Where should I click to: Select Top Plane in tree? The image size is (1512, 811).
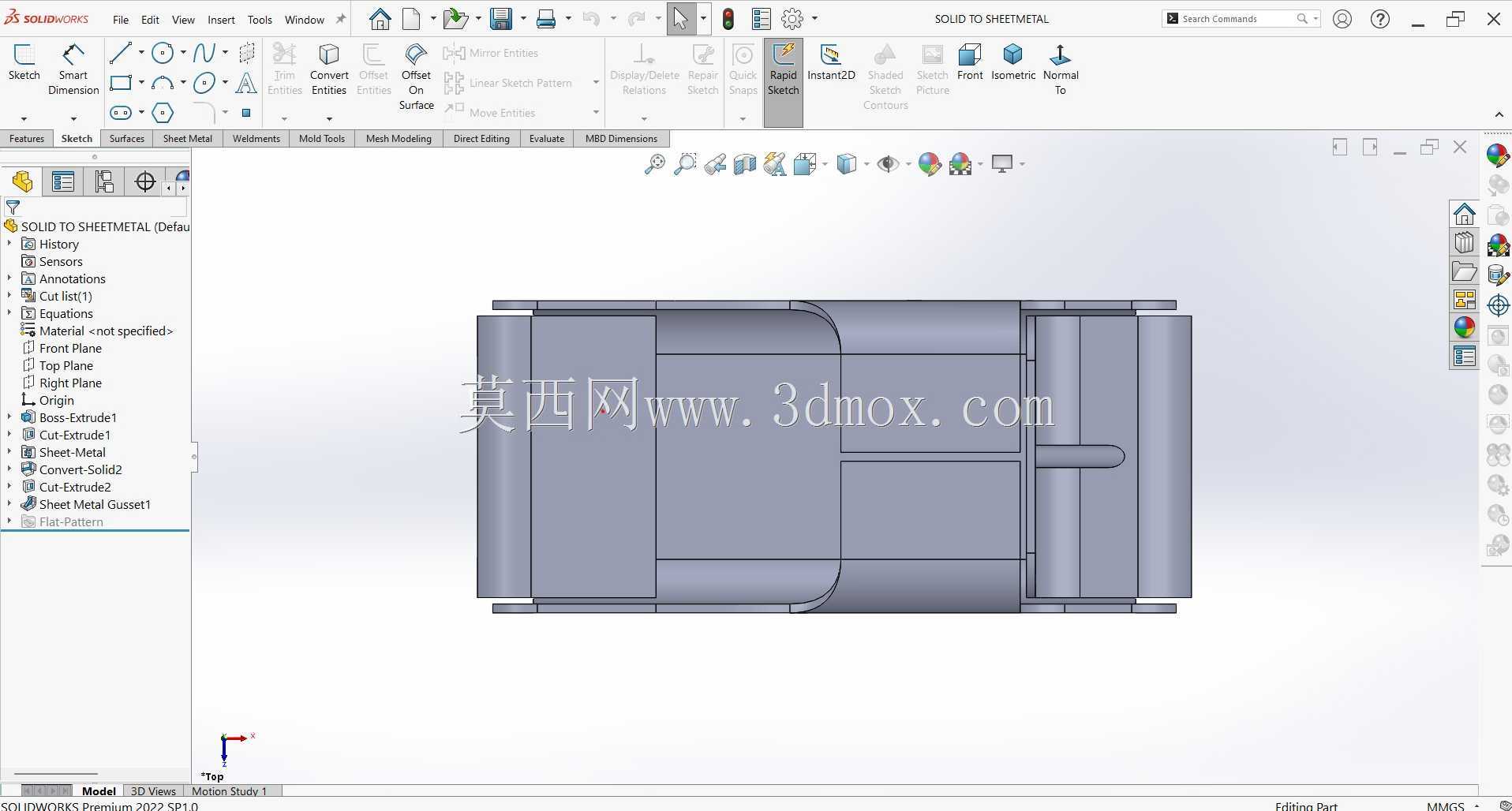66,365
